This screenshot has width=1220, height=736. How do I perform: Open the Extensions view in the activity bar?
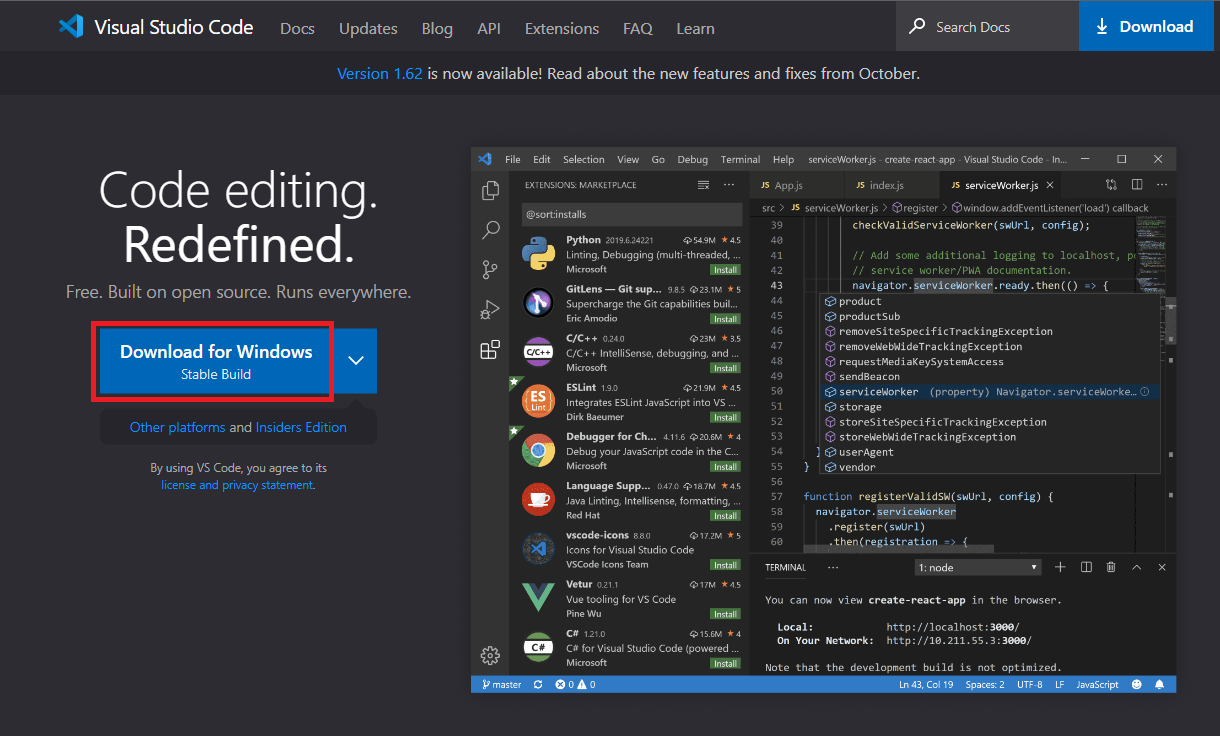[490, 349]
